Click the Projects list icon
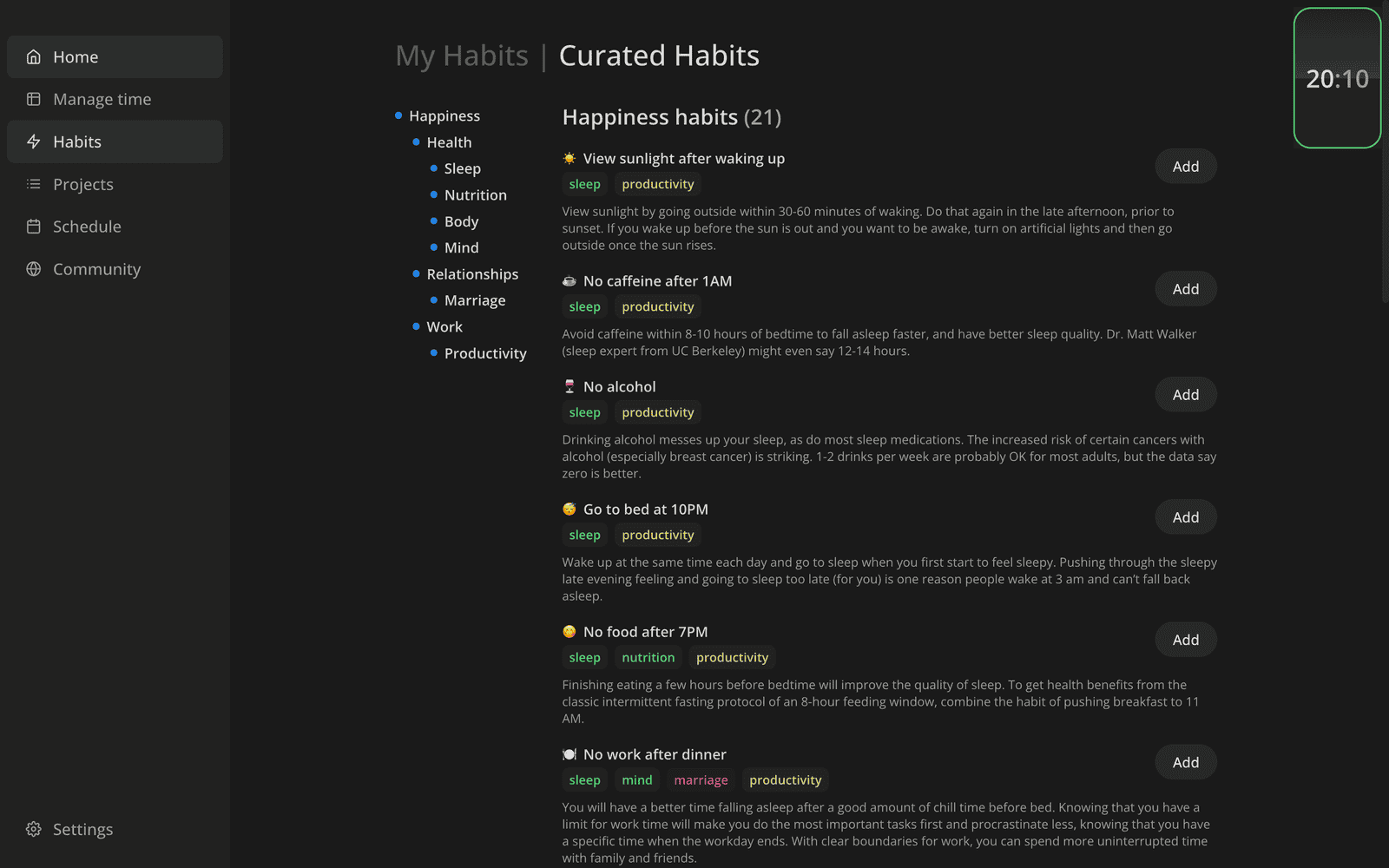1389x868 pixels. point(34,184)
